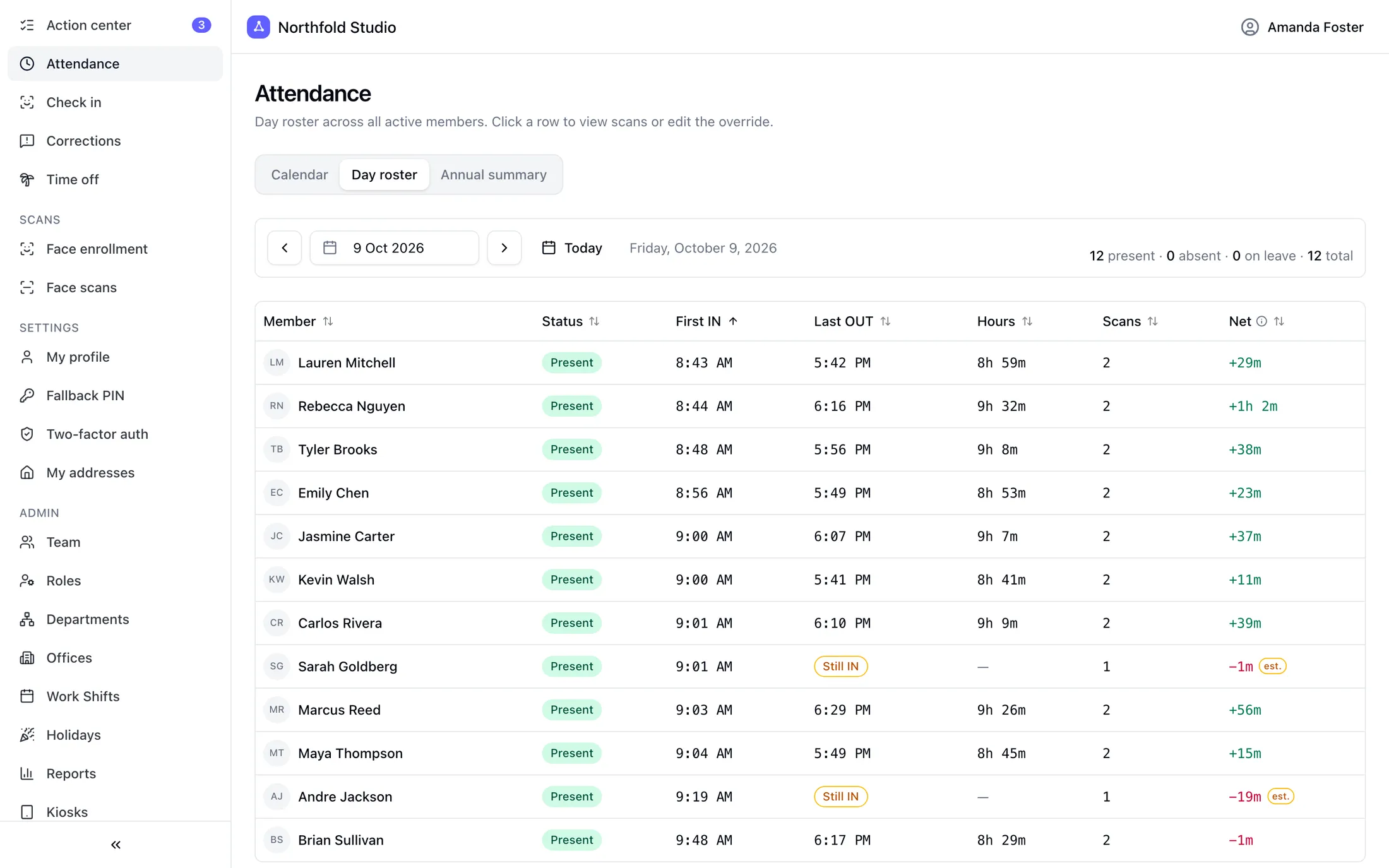Open the 9 Oct 2026 date picker

pyautogui.click(x=394, y=248)
